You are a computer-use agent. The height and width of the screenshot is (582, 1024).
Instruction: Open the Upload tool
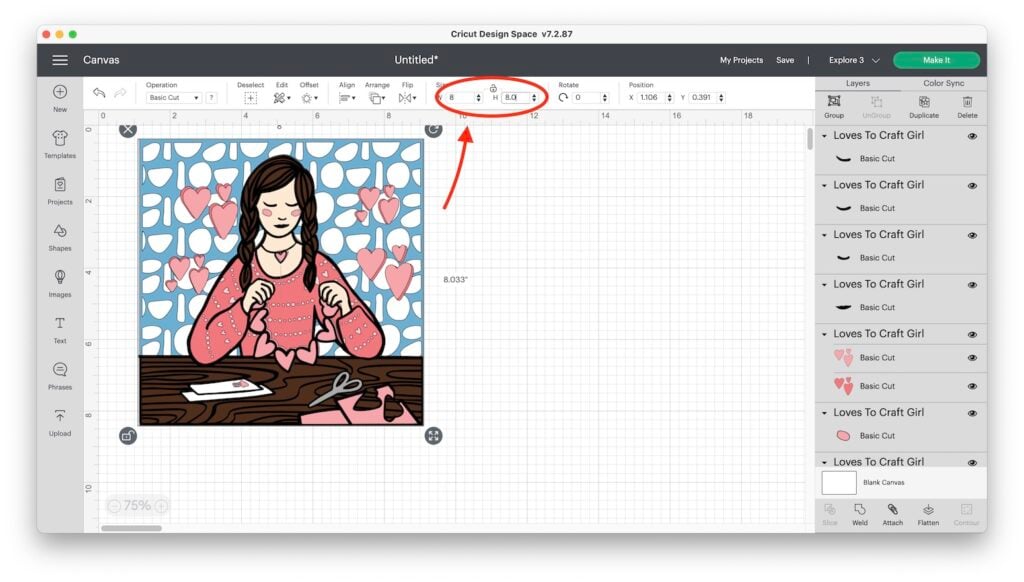tap(60, 423)
